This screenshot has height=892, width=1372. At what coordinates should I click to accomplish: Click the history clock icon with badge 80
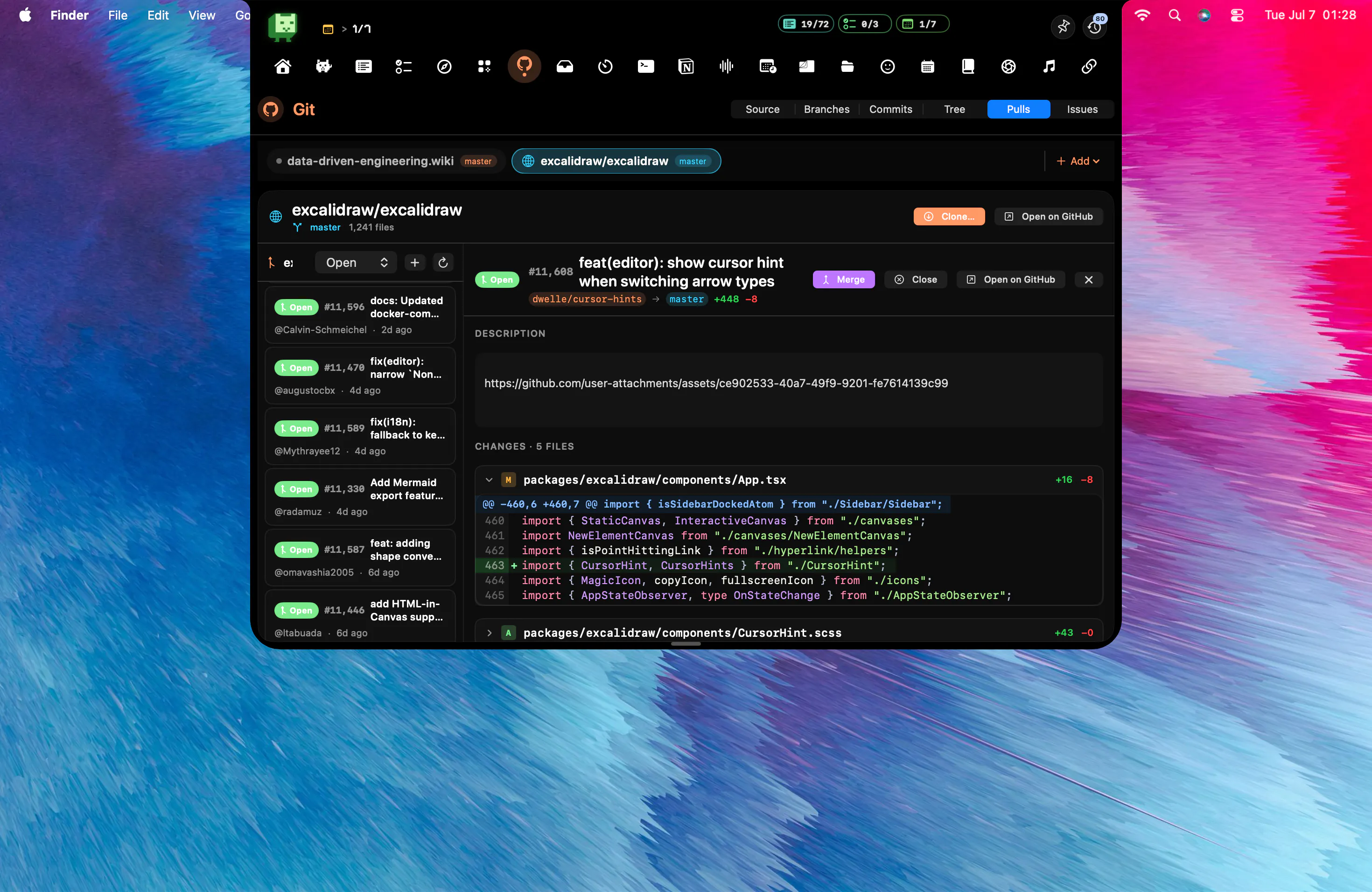[x=1094, y=27]
